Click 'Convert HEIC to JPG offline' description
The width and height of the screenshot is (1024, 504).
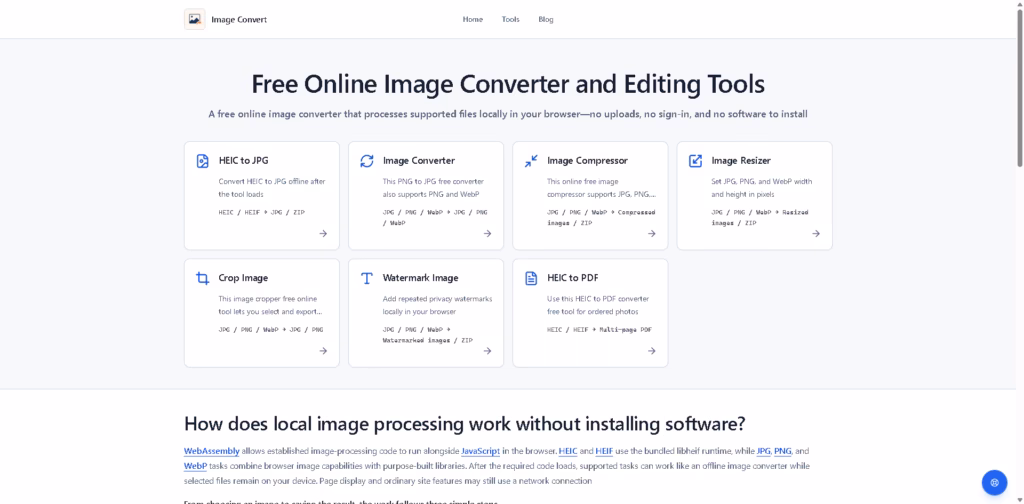pyautogui.click(x=272, y=188)
